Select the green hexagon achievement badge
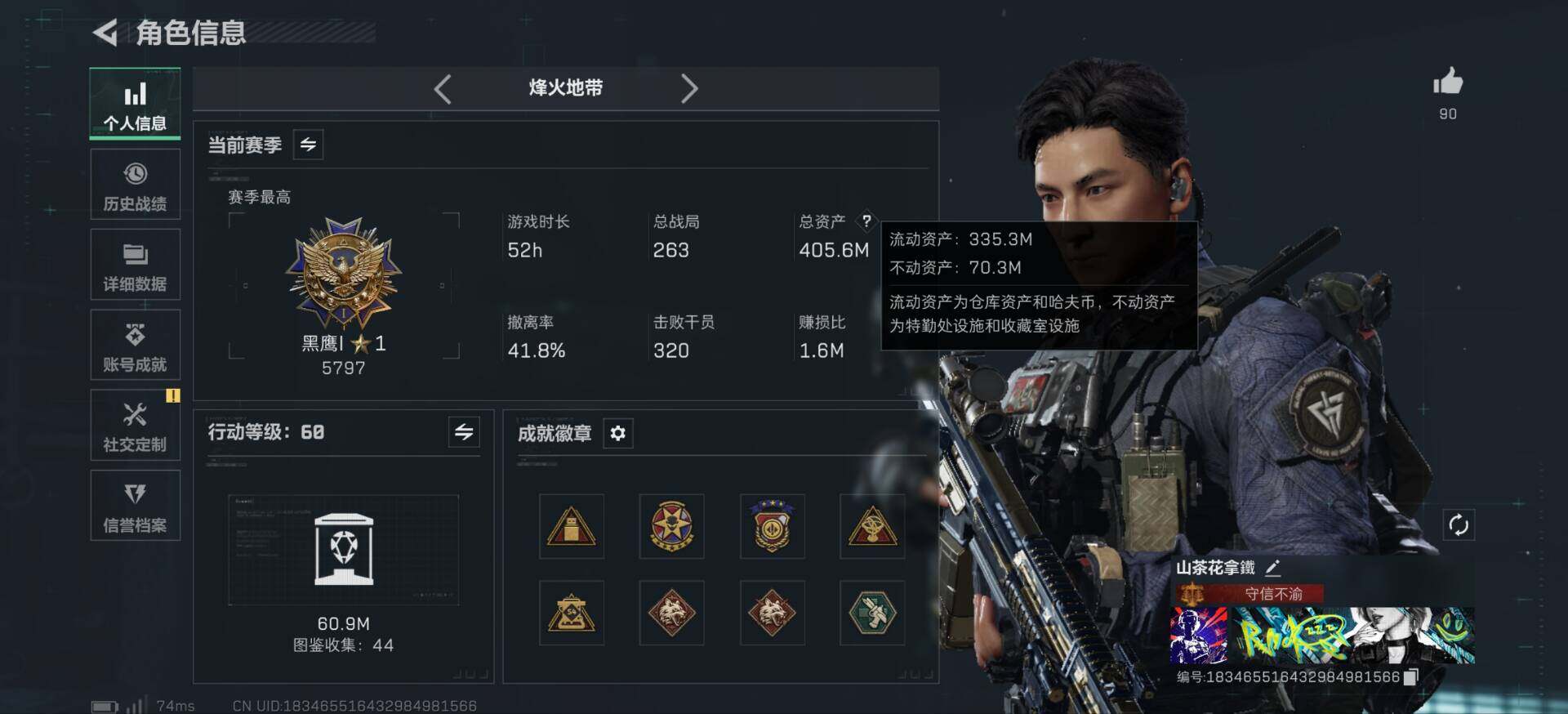Screen dimensions: 1568x714 [x=872, y=613]
